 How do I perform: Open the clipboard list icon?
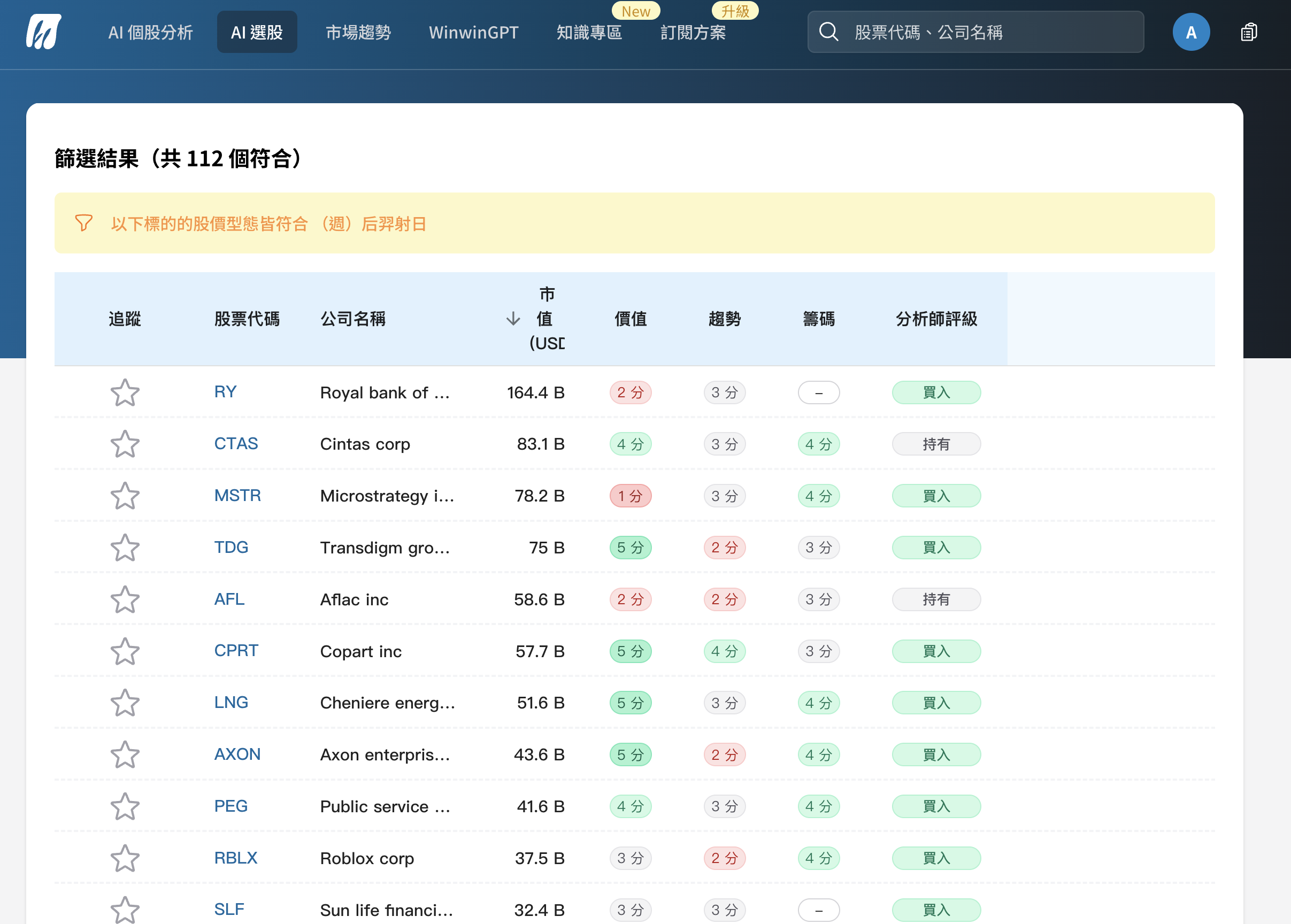point(1248,32)
